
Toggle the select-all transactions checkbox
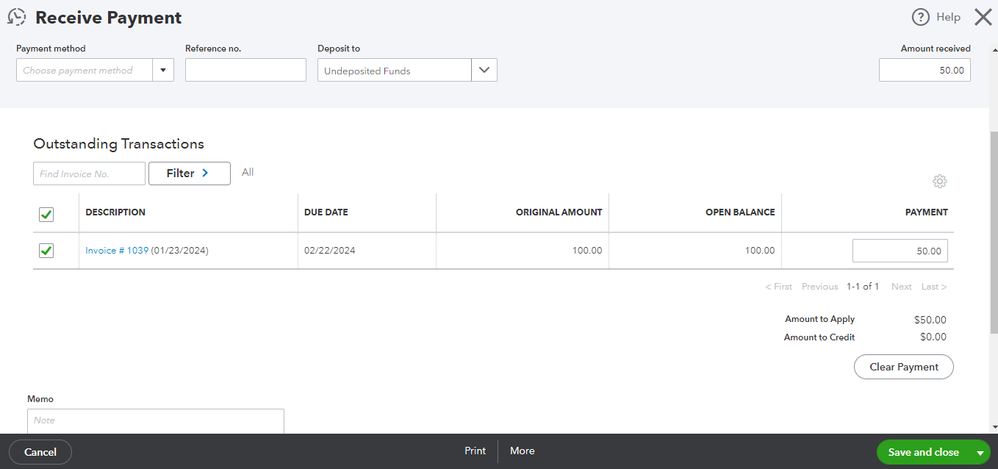coord(46,214)
